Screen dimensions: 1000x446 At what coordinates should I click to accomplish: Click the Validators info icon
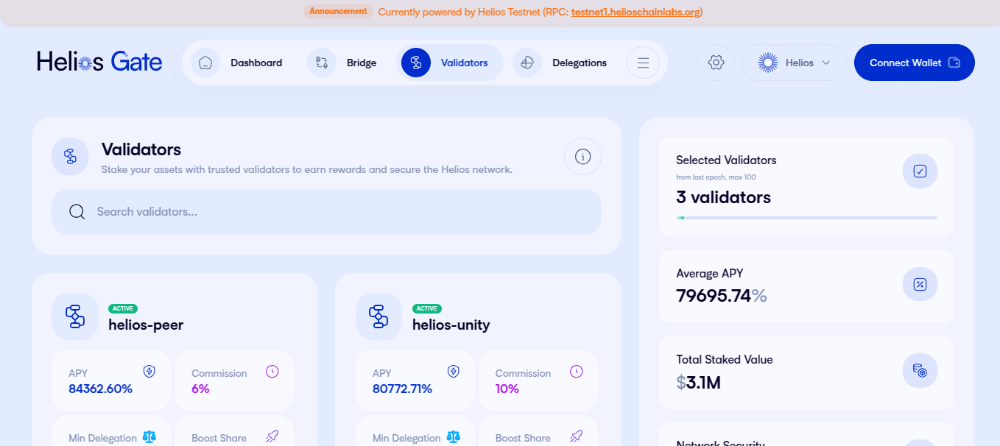pos(583,156)
